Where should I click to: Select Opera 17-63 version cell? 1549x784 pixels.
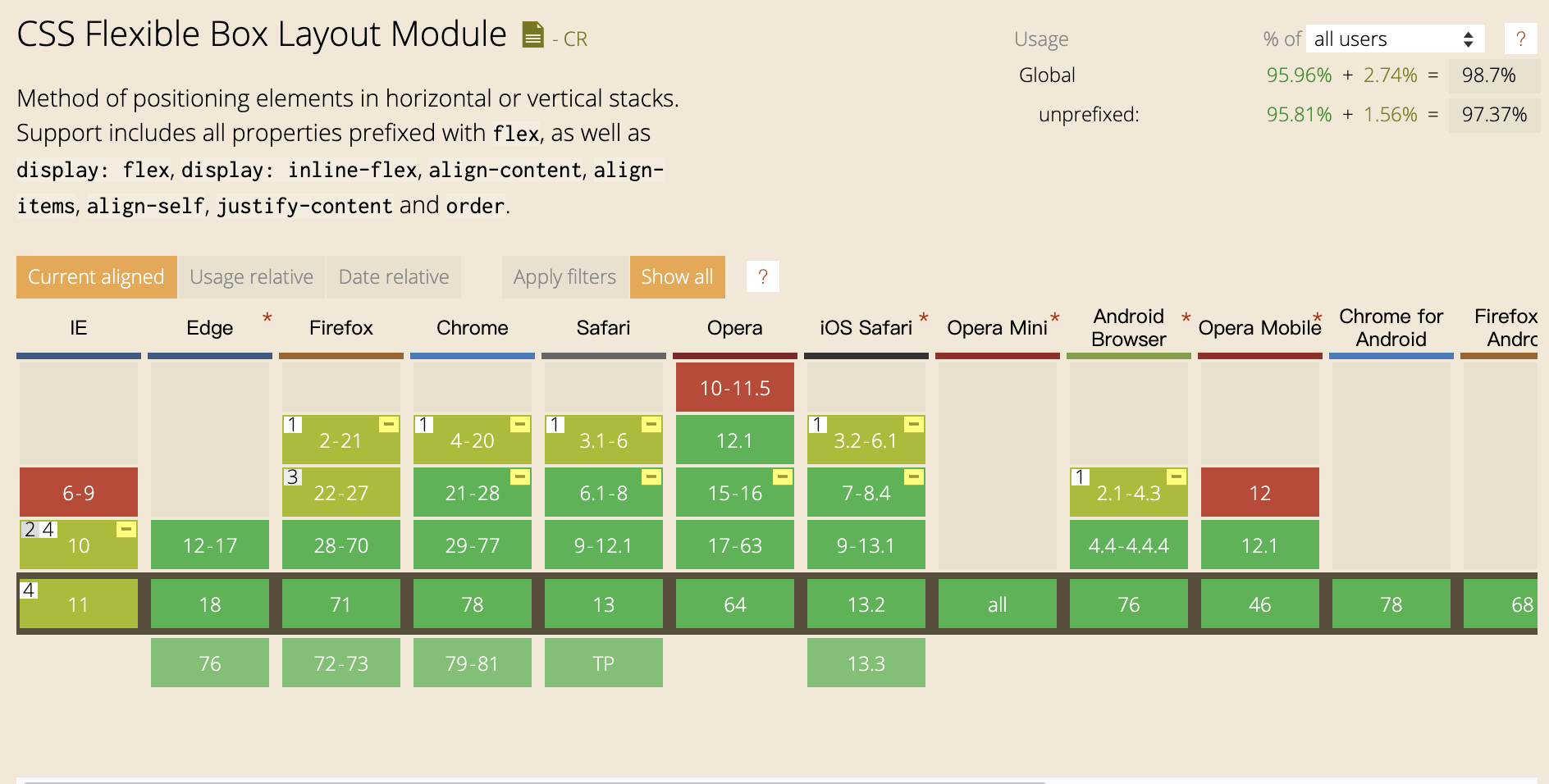[735, 545]
